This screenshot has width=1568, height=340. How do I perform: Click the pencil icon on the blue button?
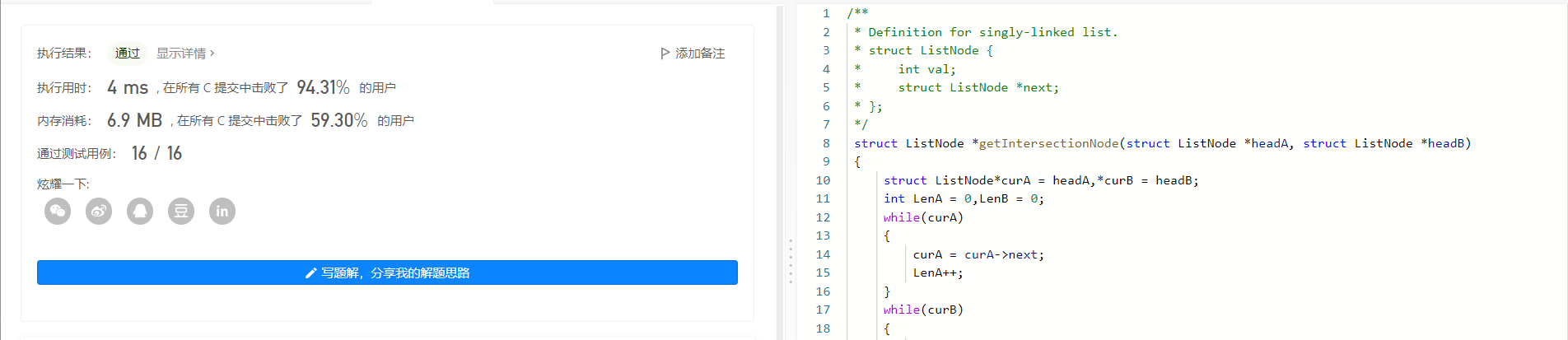[x=310, y=273]
